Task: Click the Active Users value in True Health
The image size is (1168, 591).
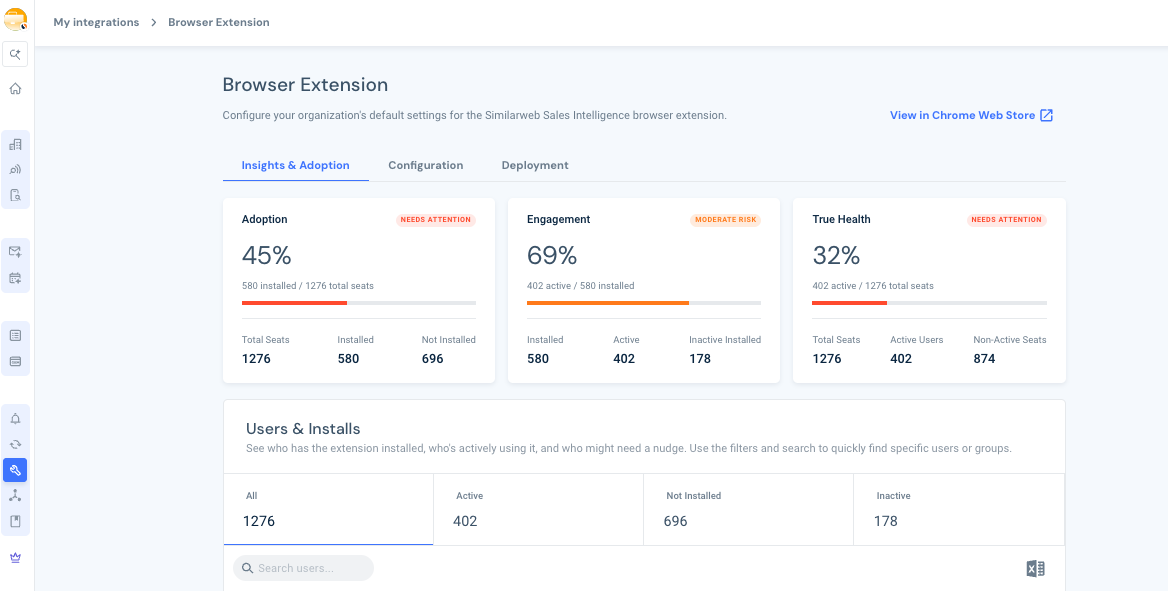Action: pyautogui.click(x=901, y=358)
